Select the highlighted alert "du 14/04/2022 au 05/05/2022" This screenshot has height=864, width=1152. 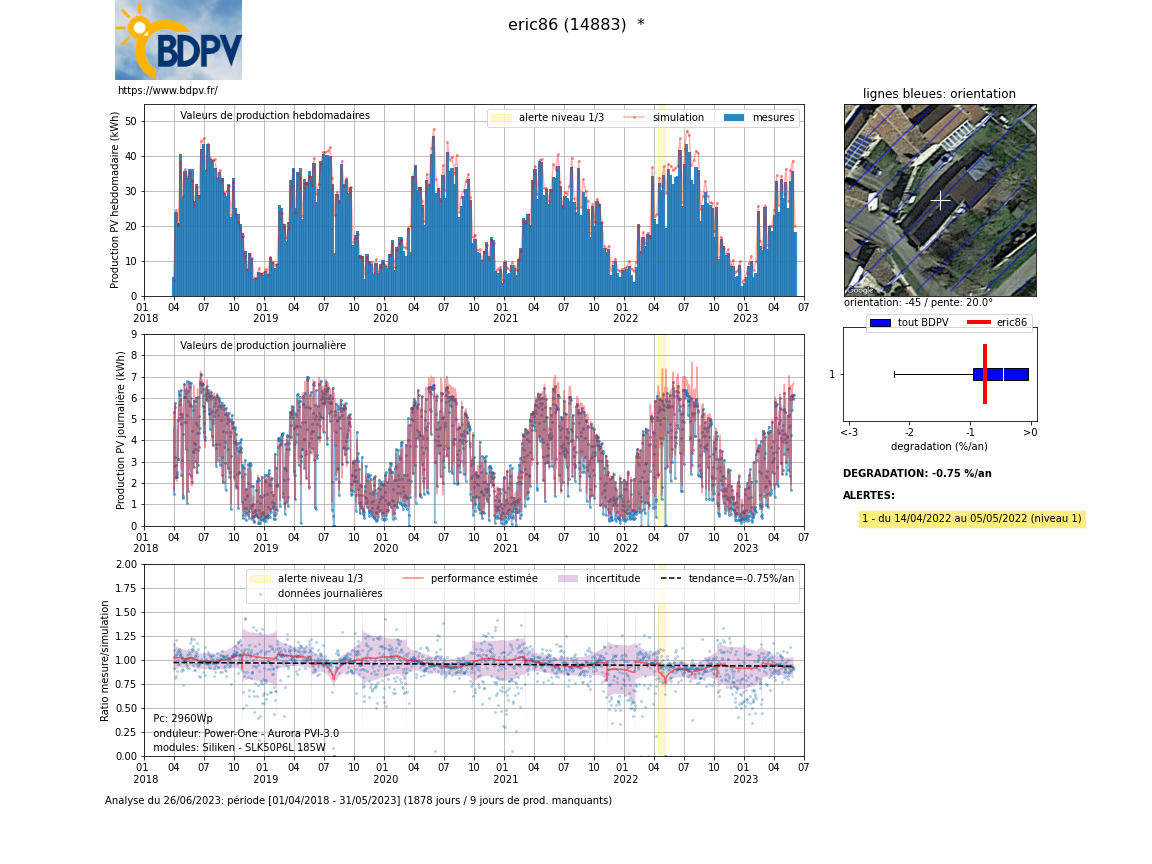click(x=971, y=519)
